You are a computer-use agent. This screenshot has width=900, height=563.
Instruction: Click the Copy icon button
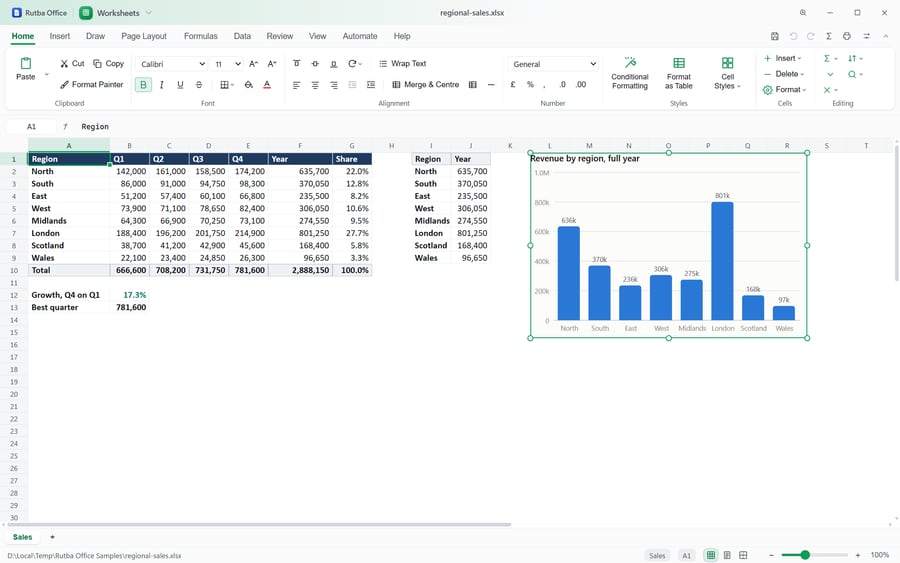tap(98, 64)
